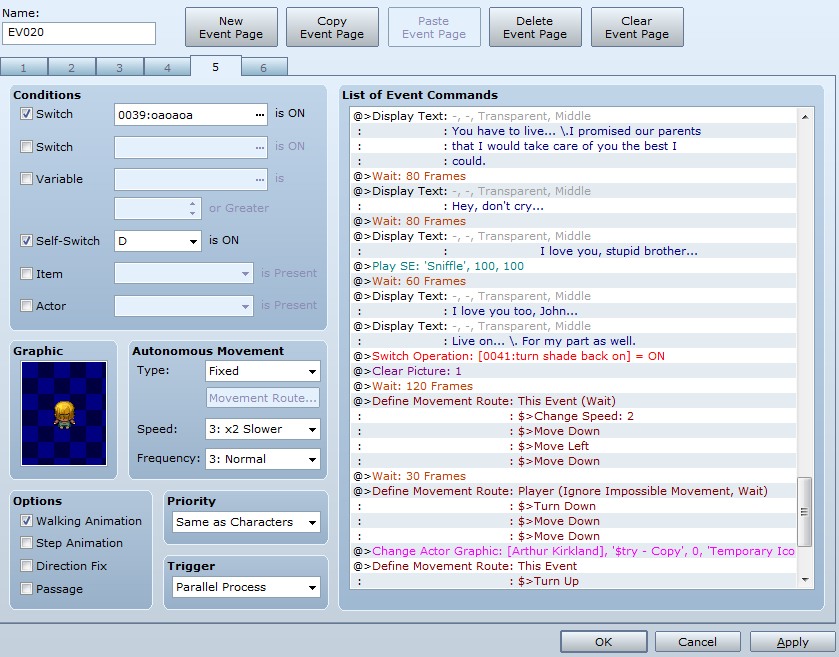Uncheck the first Switch condition checkbox

(x=27, y=114)
